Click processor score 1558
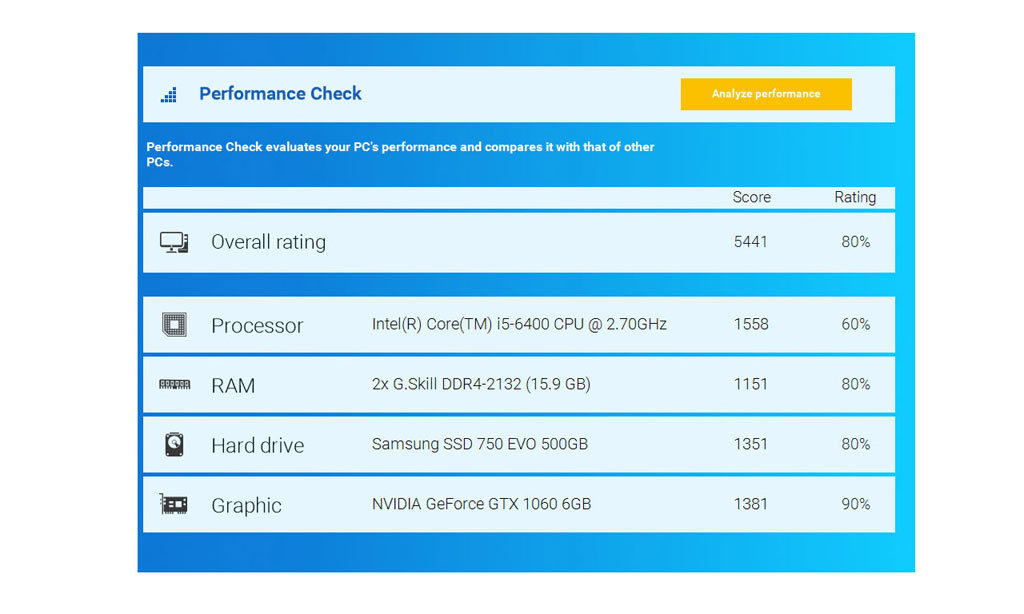1024x614 pixels. click(x=751, y=324)
